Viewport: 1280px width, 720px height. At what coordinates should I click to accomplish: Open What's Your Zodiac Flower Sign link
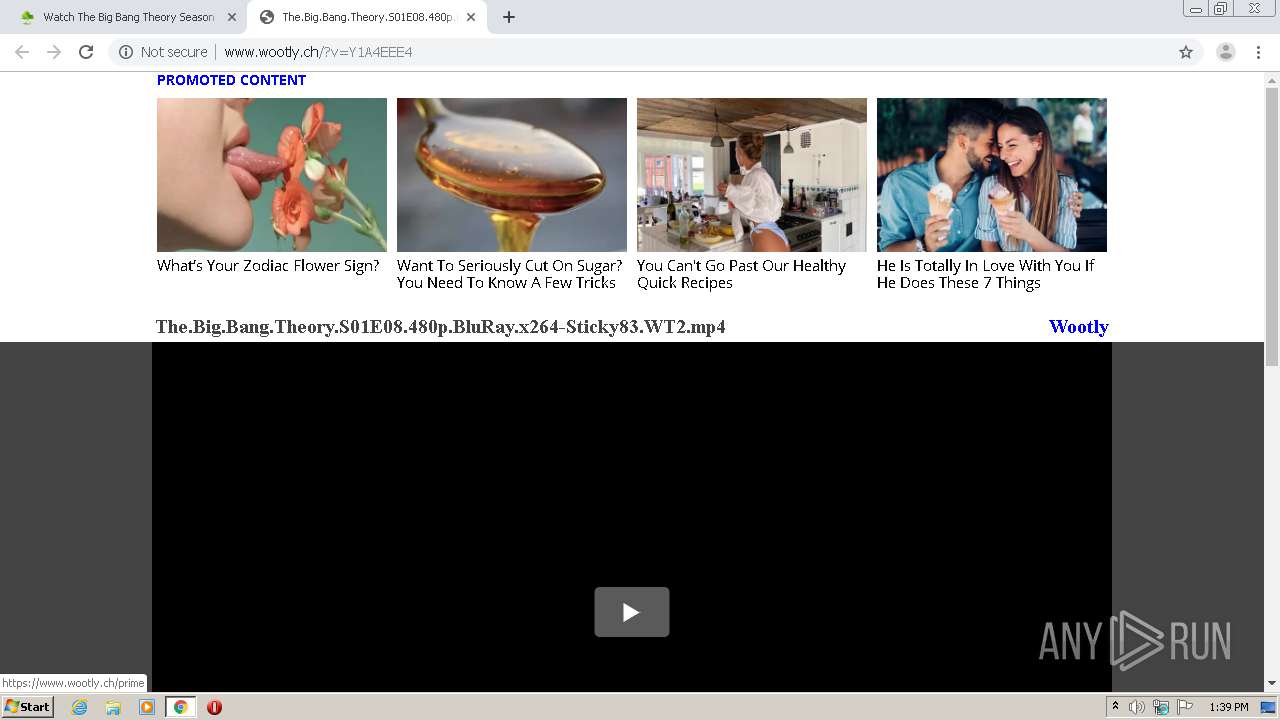(x=268, y=266)
